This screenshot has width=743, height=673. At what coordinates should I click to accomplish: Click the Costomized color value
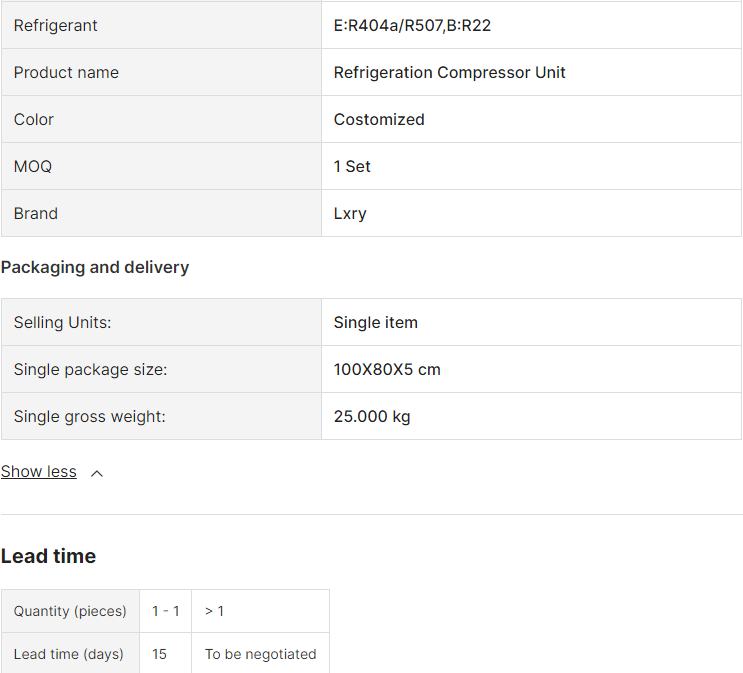coord(379,120)
